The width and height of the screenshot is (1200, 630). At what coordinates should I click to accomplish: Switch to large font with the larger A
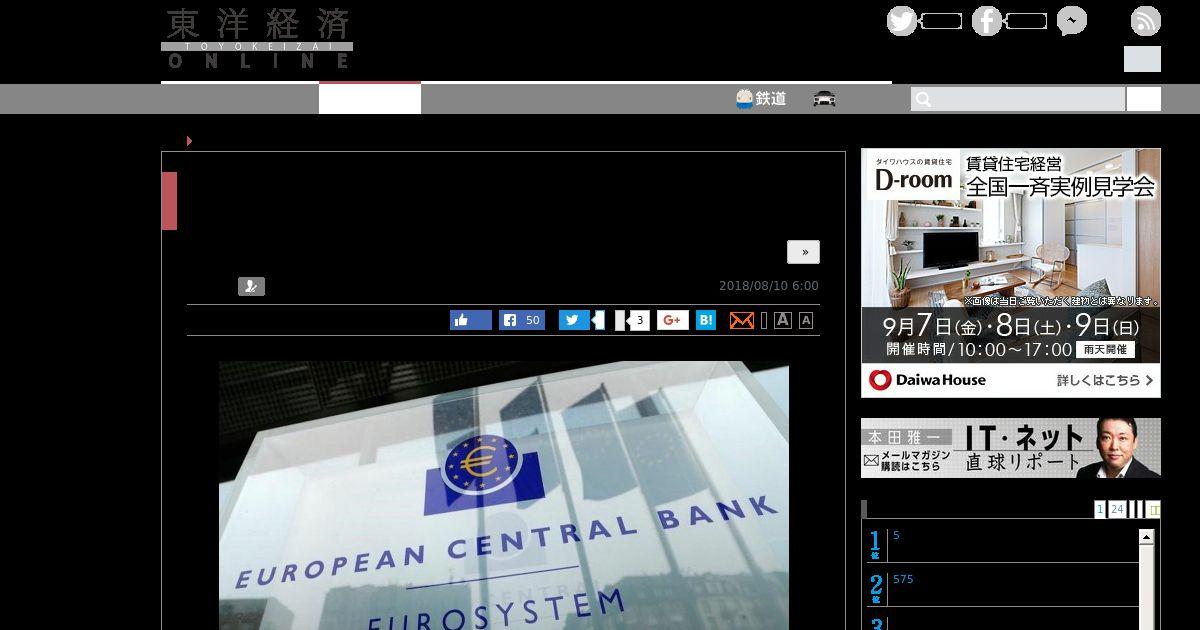[783, 320]
